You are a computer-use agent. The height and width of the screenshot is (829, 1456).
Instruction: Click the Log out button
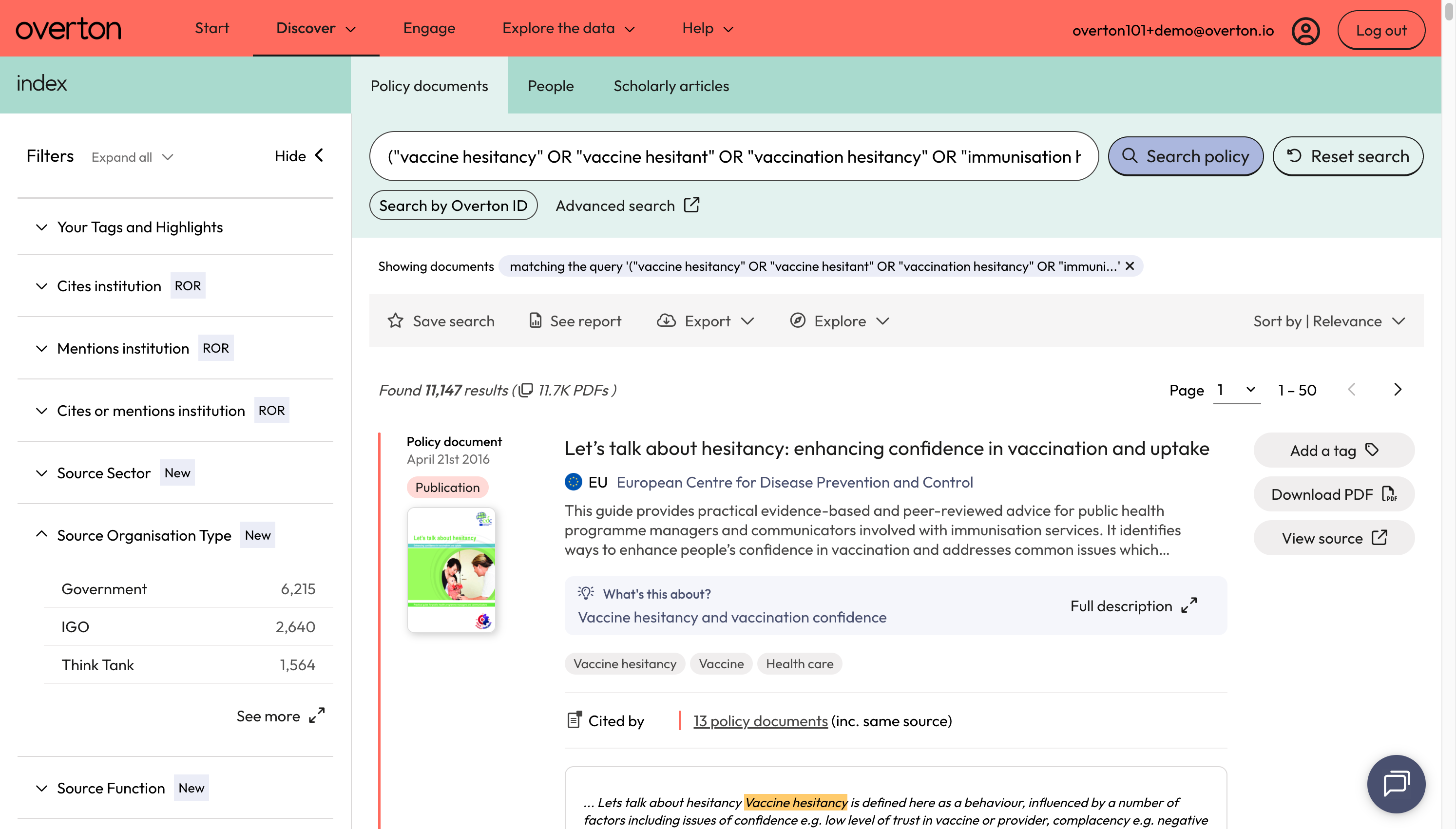click(x=1381, y=30)
